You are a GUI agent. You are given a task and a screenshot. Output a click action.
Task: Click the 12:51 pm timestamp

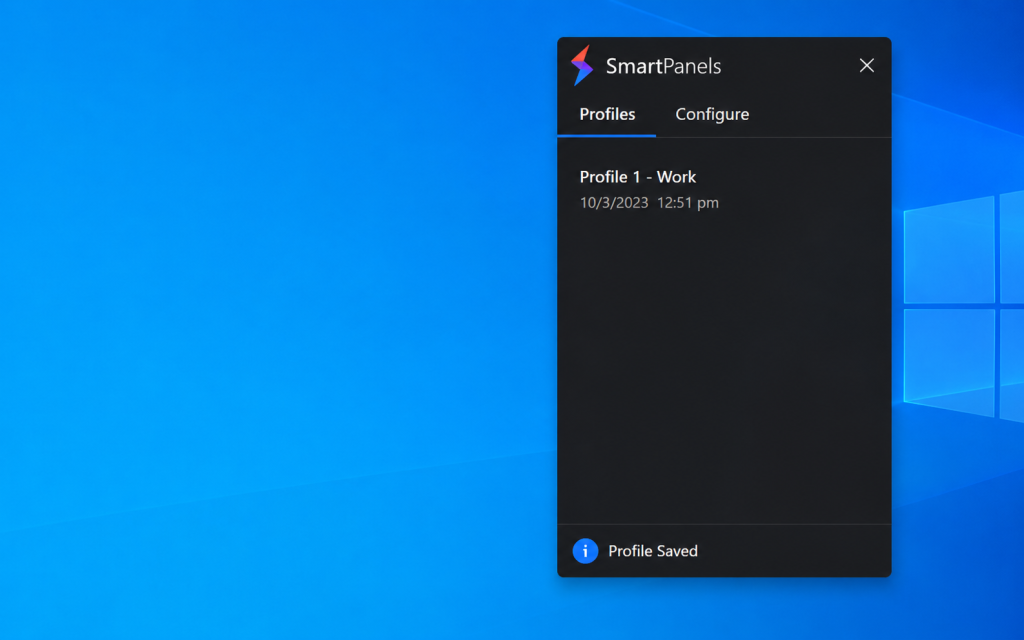(688, 203)
